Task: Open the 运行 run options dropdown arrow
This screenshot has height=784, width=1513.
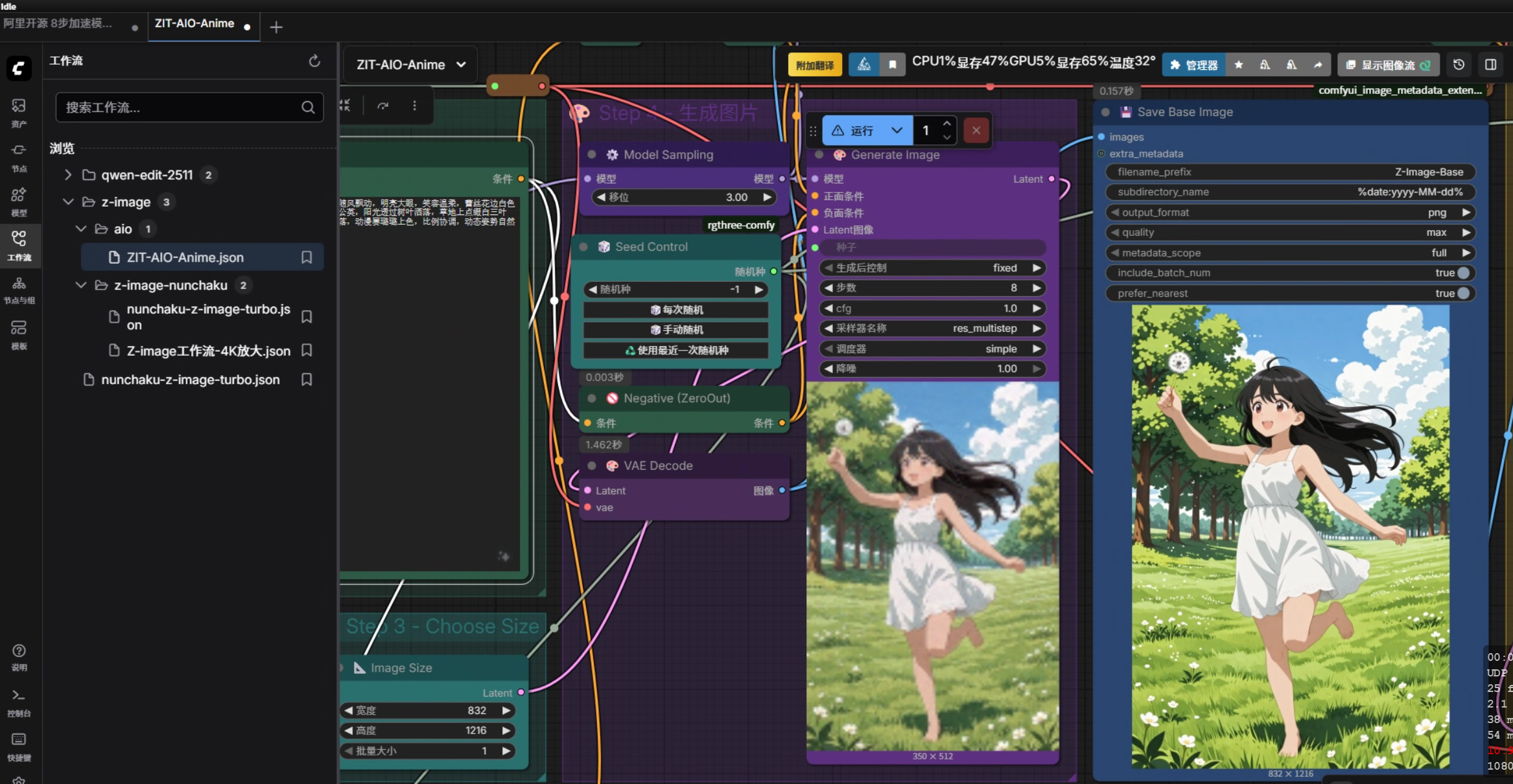Action: pyautogui.click(x=897, y=130)
